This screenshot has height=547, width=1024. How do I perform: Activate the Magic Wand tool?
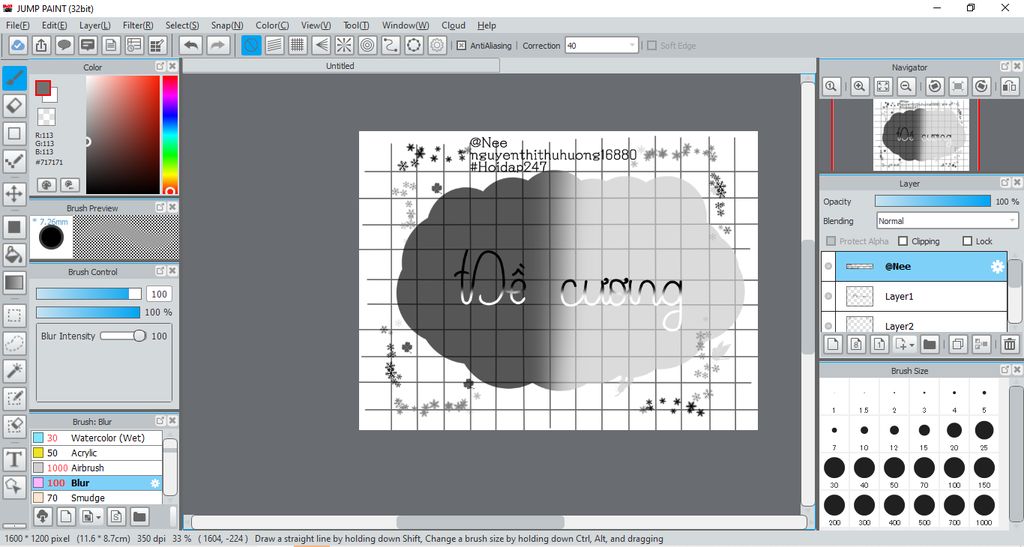click(14, 371)
